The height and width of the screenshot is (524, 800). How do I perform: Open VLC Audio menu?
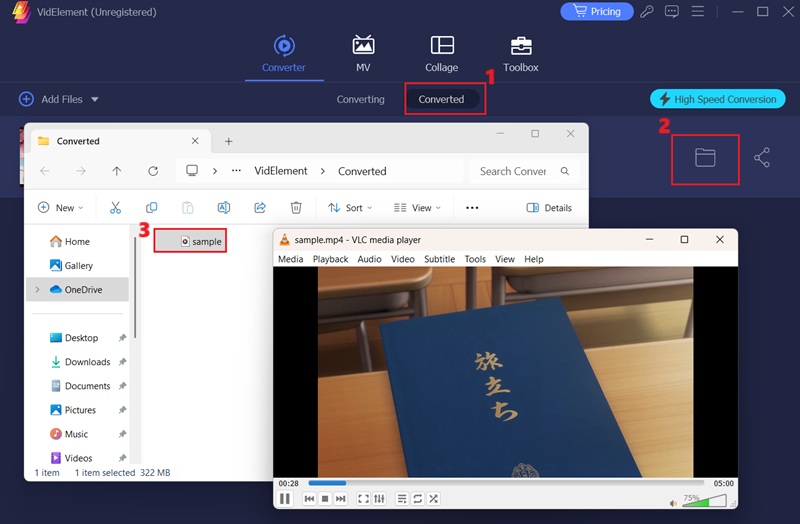tap(369, 259)
